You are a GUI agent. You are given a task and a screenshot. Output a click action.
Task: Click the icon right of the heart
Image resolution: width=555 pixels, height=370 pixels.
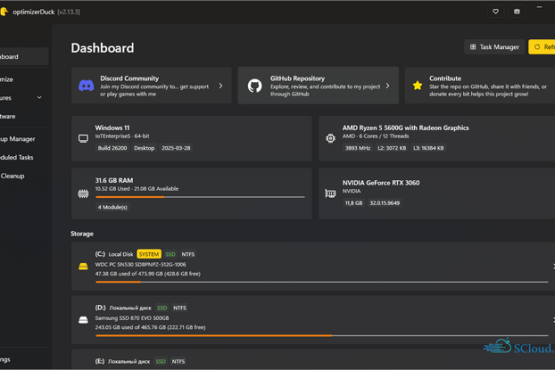point(517,12)
